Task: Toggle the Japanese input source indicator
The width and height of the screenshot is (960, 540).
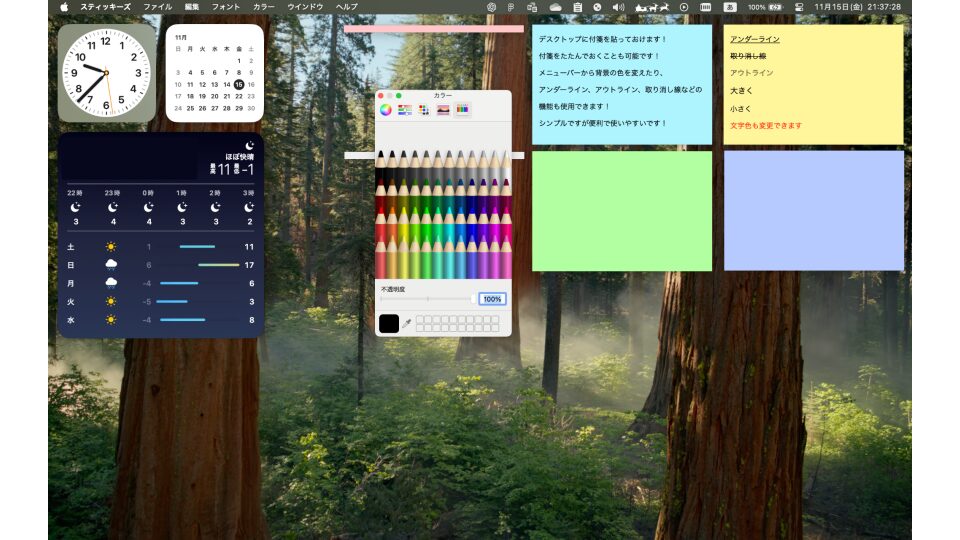Action: tap(730, 7)
